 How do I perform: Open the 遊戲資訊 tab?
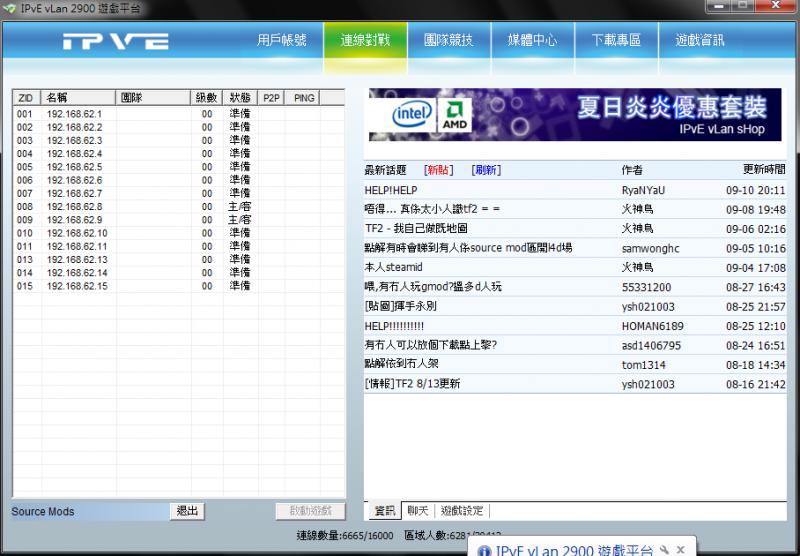click(699, 41)
